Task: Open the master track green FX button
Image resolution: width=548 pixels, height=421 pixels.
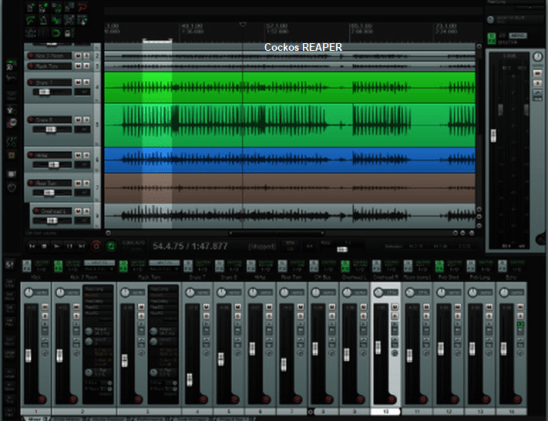Action: (x=492, y=38)
